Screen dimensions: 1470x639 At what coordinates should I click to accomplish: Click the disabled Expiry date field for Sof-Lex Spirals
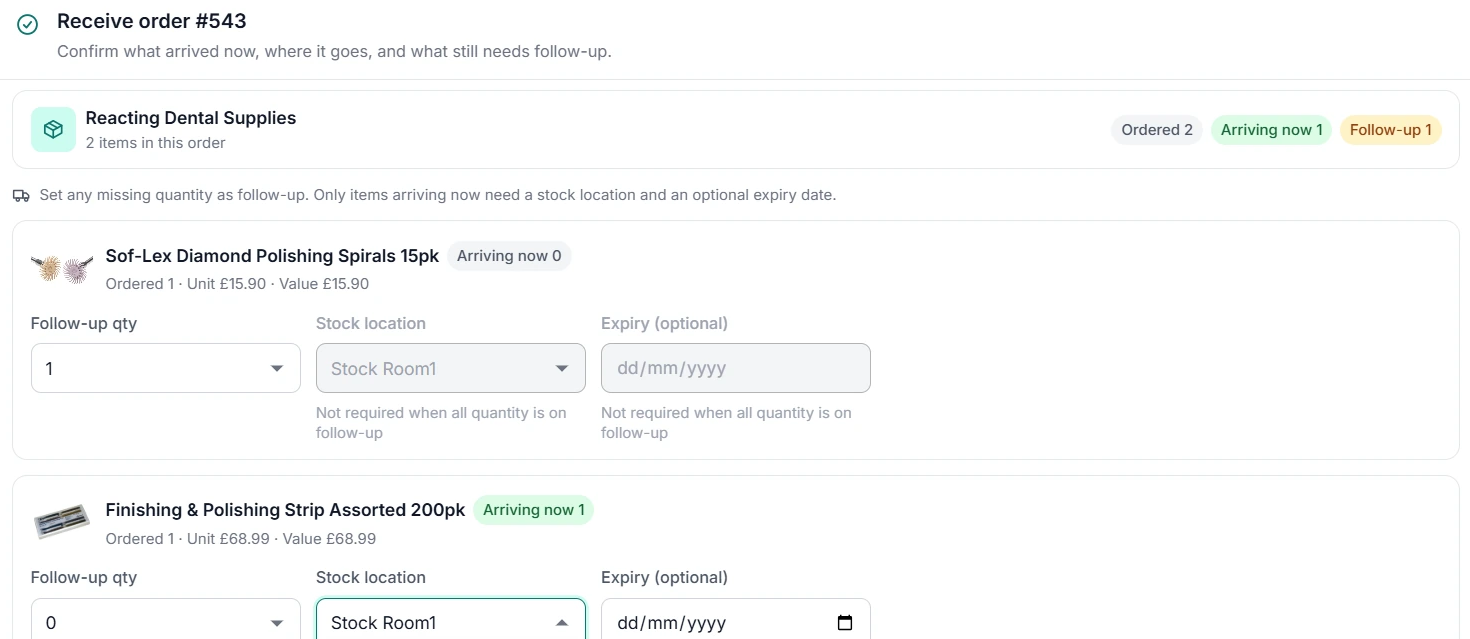(x=736, y=368)
